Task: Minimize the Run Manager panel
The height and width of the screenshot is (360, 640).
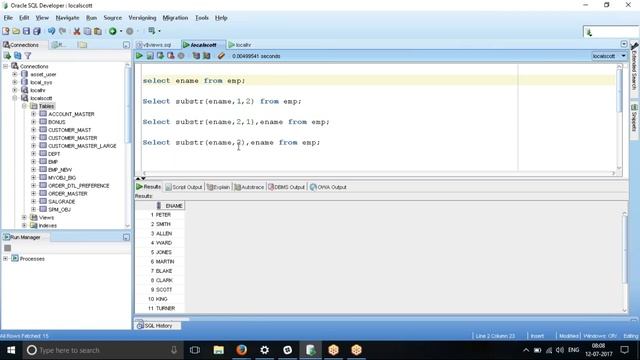Action: (x=126, y=237)
